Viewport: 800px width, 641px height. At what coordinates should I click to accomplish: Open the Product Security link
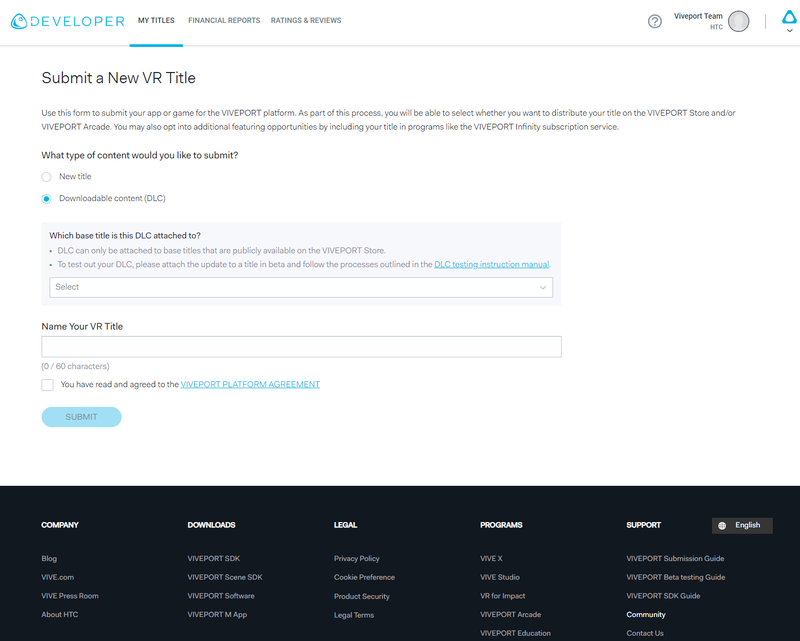(x=362, y=596)
